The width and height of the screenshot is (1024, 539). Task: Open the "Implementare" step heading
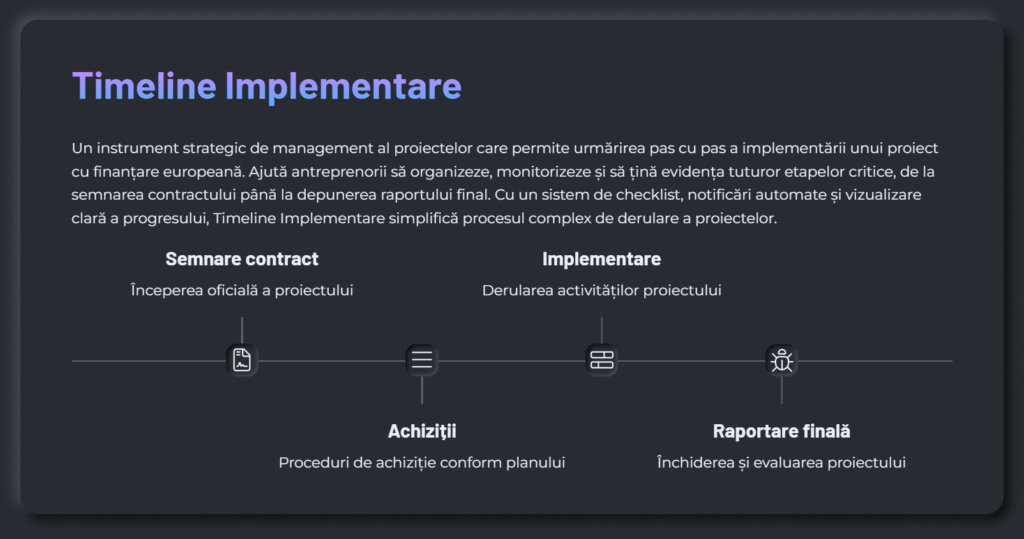coord(601,259)
